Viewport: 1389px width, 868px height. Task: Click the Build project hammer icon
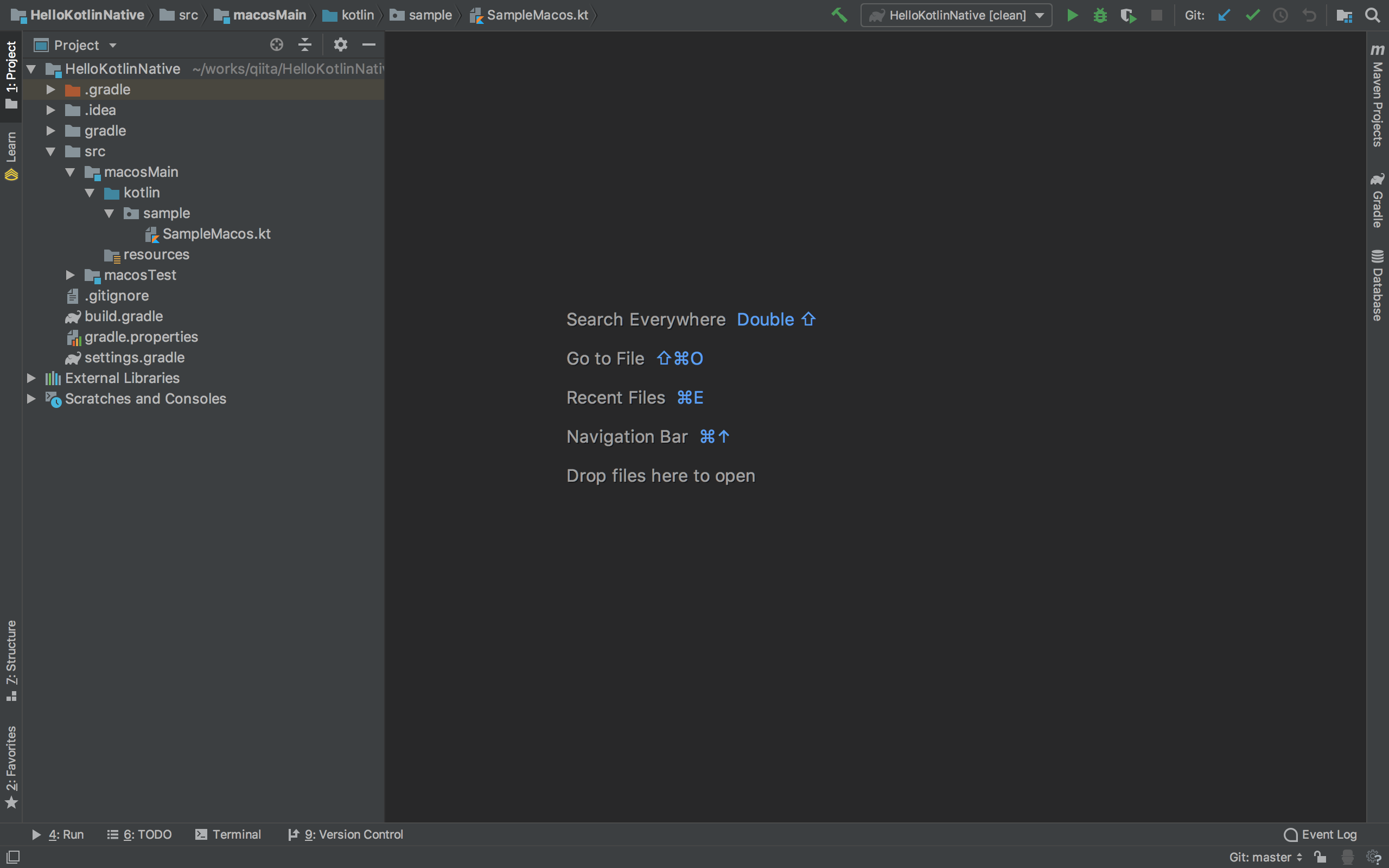click(x=839, y=15)
